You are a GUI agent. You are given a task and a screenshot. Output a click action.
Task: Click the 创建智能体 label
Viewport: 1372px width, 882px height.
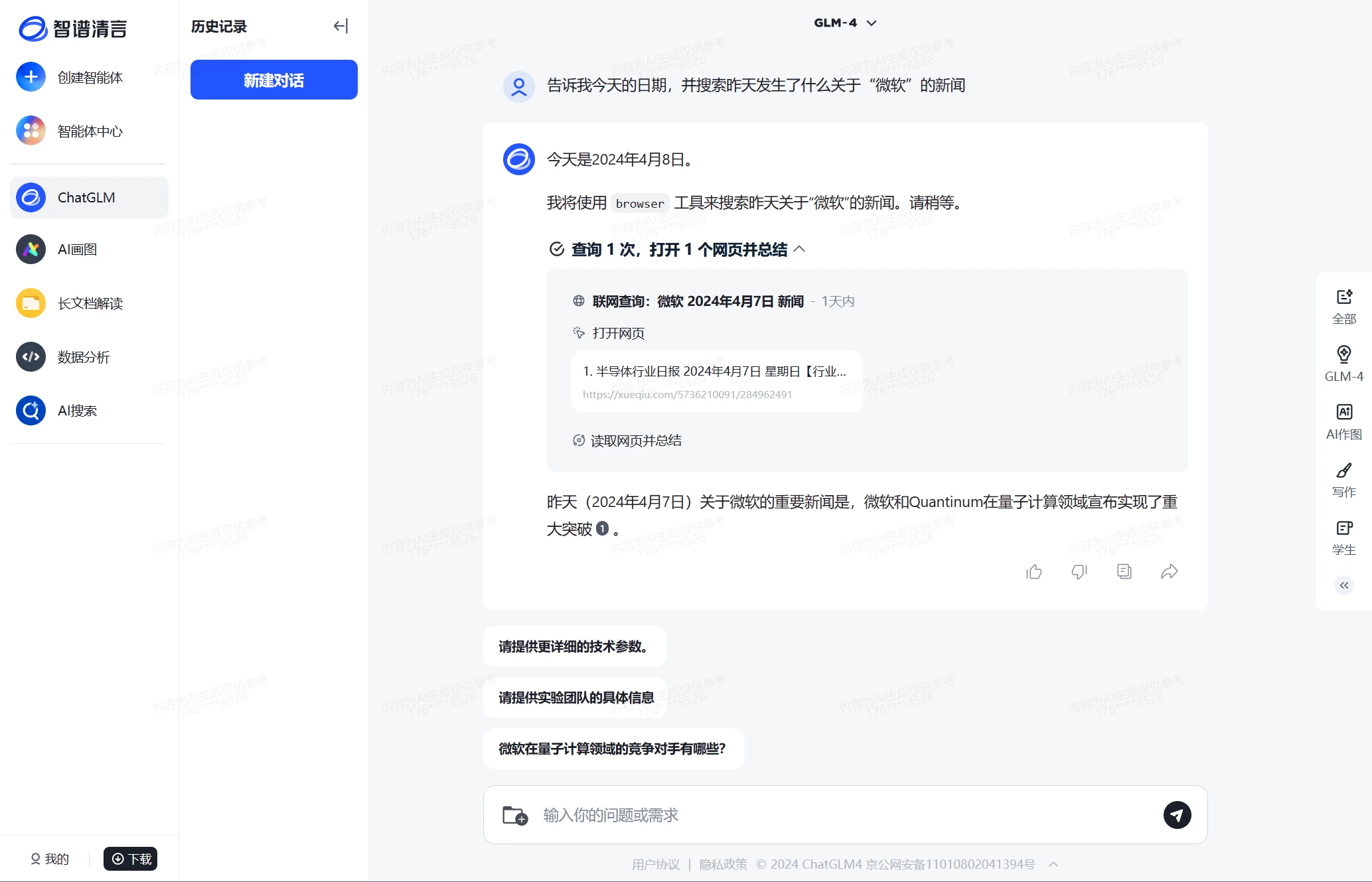tap(90, 78)
